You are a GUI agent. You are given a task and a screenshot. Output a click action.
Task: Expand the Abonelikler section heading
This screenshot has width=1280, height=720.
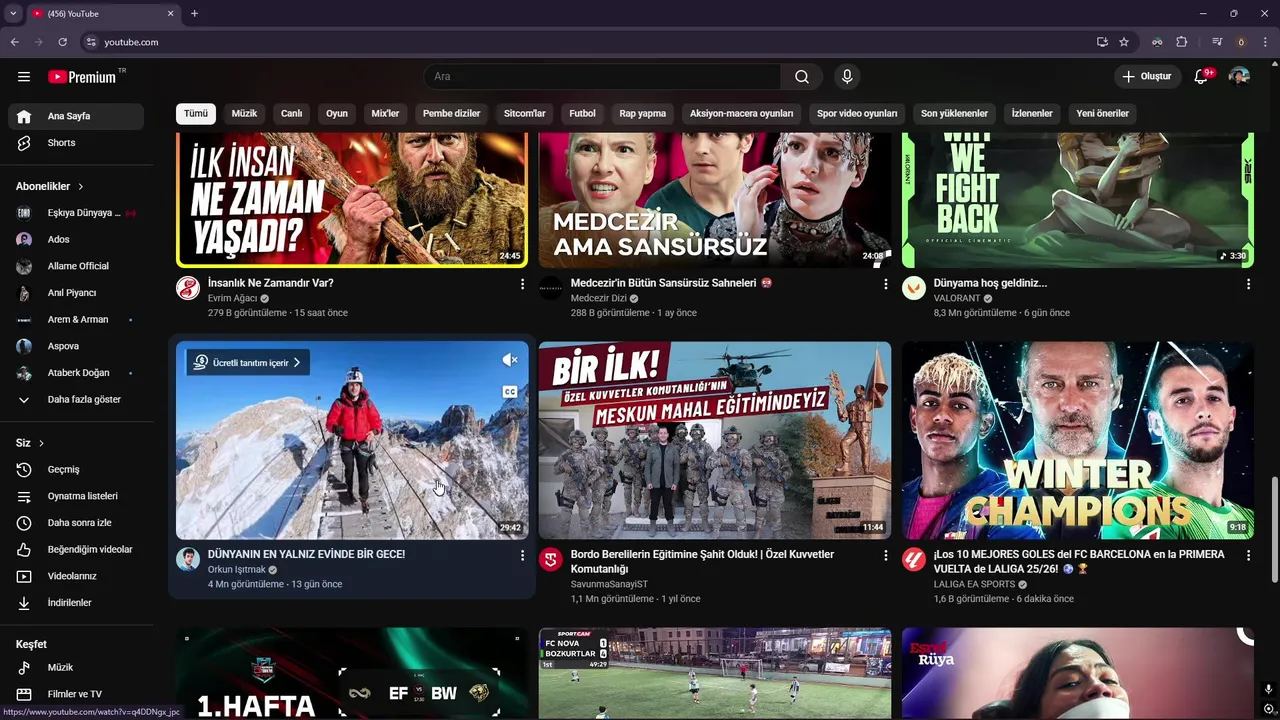50,187
